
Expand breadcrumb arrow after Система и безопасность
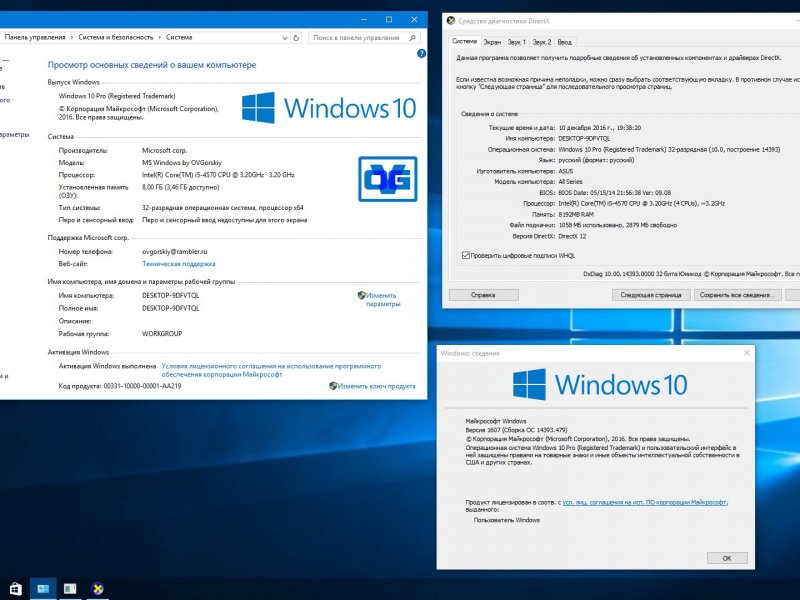tap(159, 37)
